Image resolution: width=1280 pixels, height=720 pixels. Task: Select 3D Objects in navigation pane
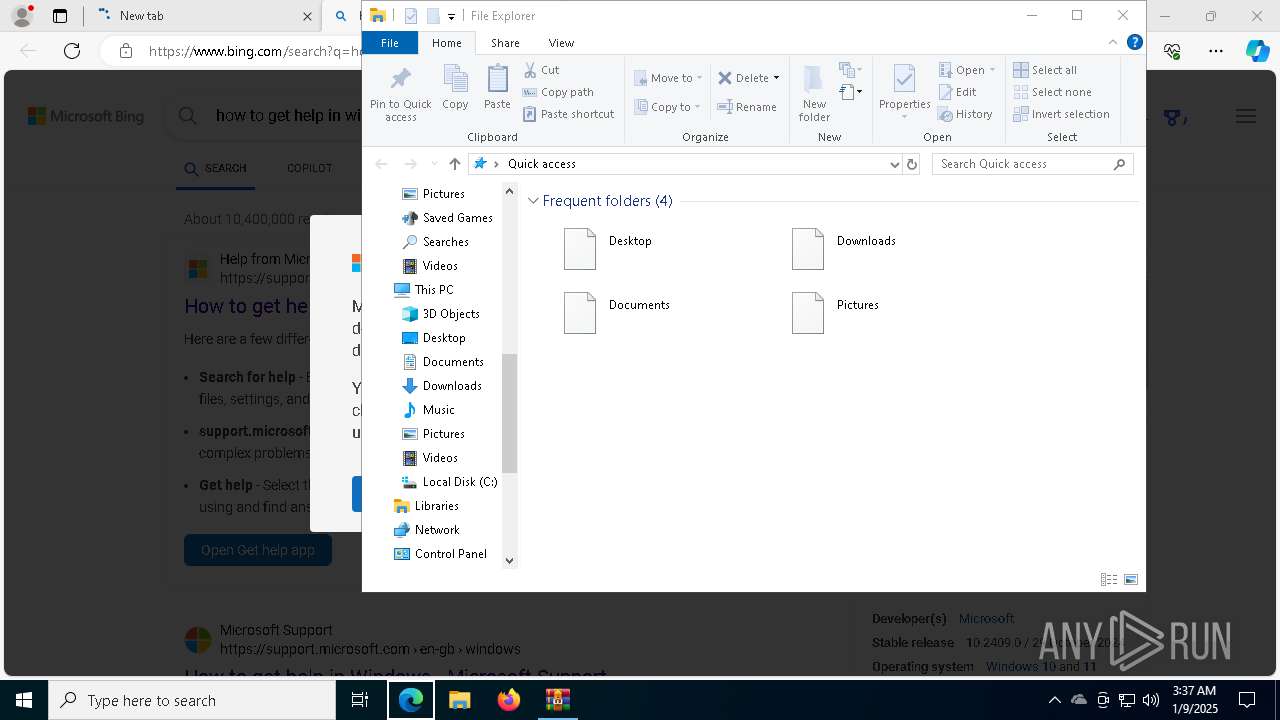tap(441, 314)
